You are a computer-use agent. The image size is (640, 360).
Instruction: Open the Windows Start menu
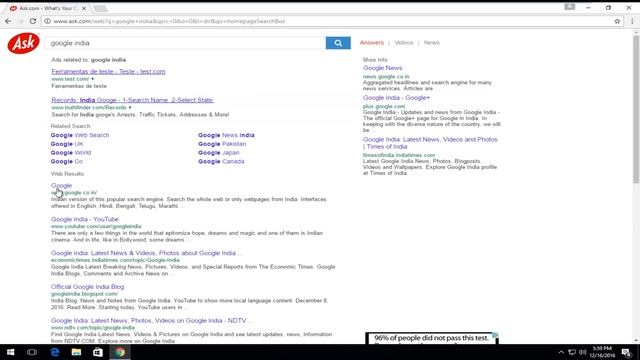click(x=10, y=352)
